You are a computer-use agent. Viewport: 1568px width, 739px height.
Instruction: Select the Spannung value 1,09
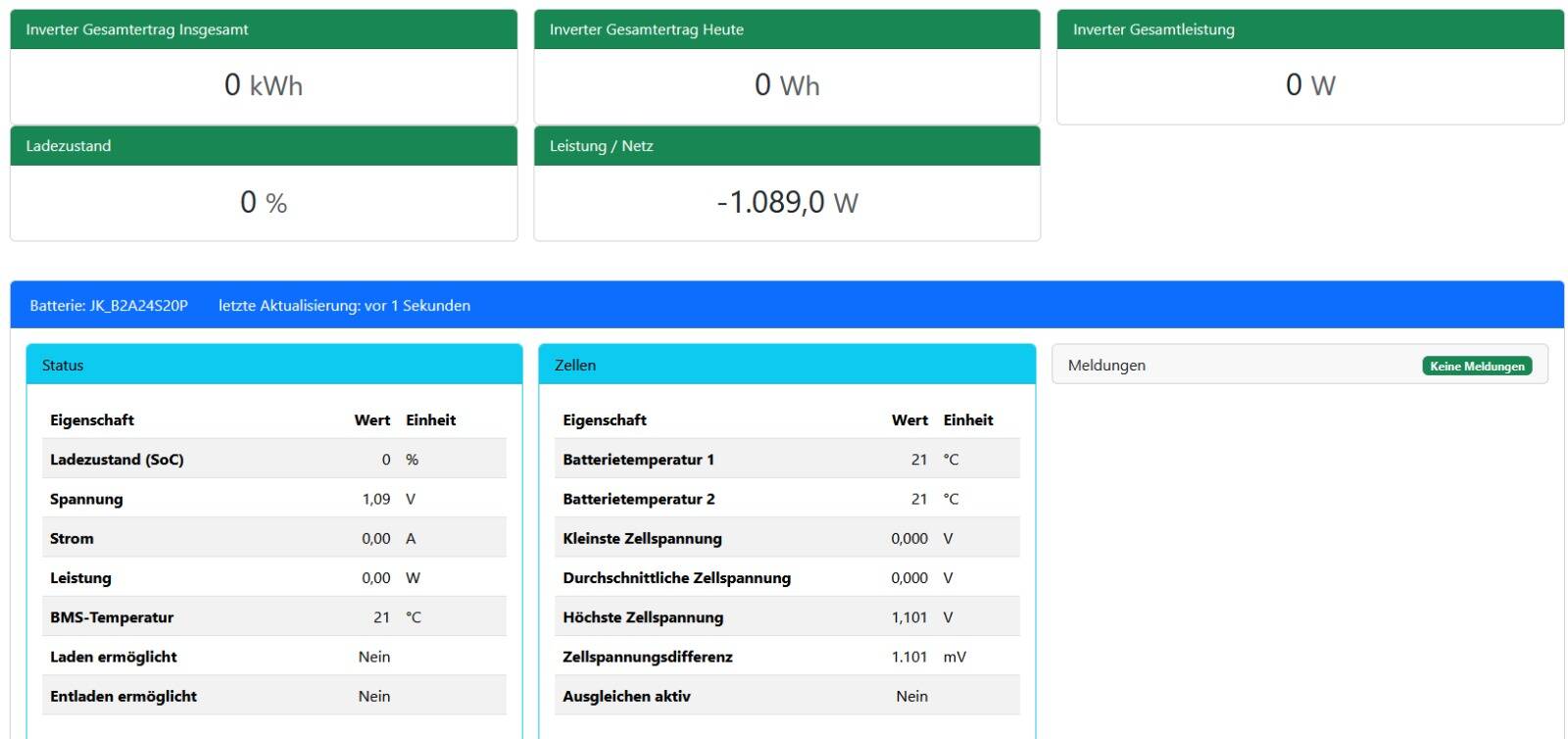click(x=376, y=499)
